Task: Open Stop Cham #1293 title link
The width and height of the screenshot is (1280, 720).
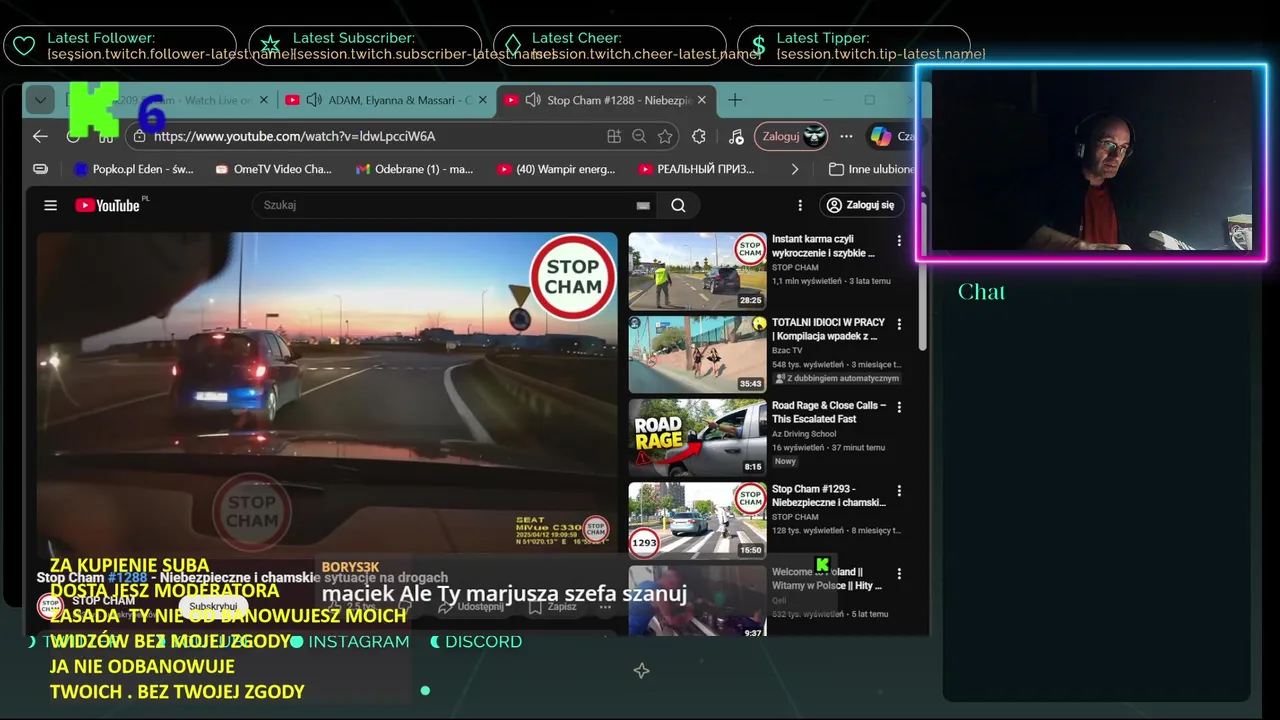Action: point(829,496)
